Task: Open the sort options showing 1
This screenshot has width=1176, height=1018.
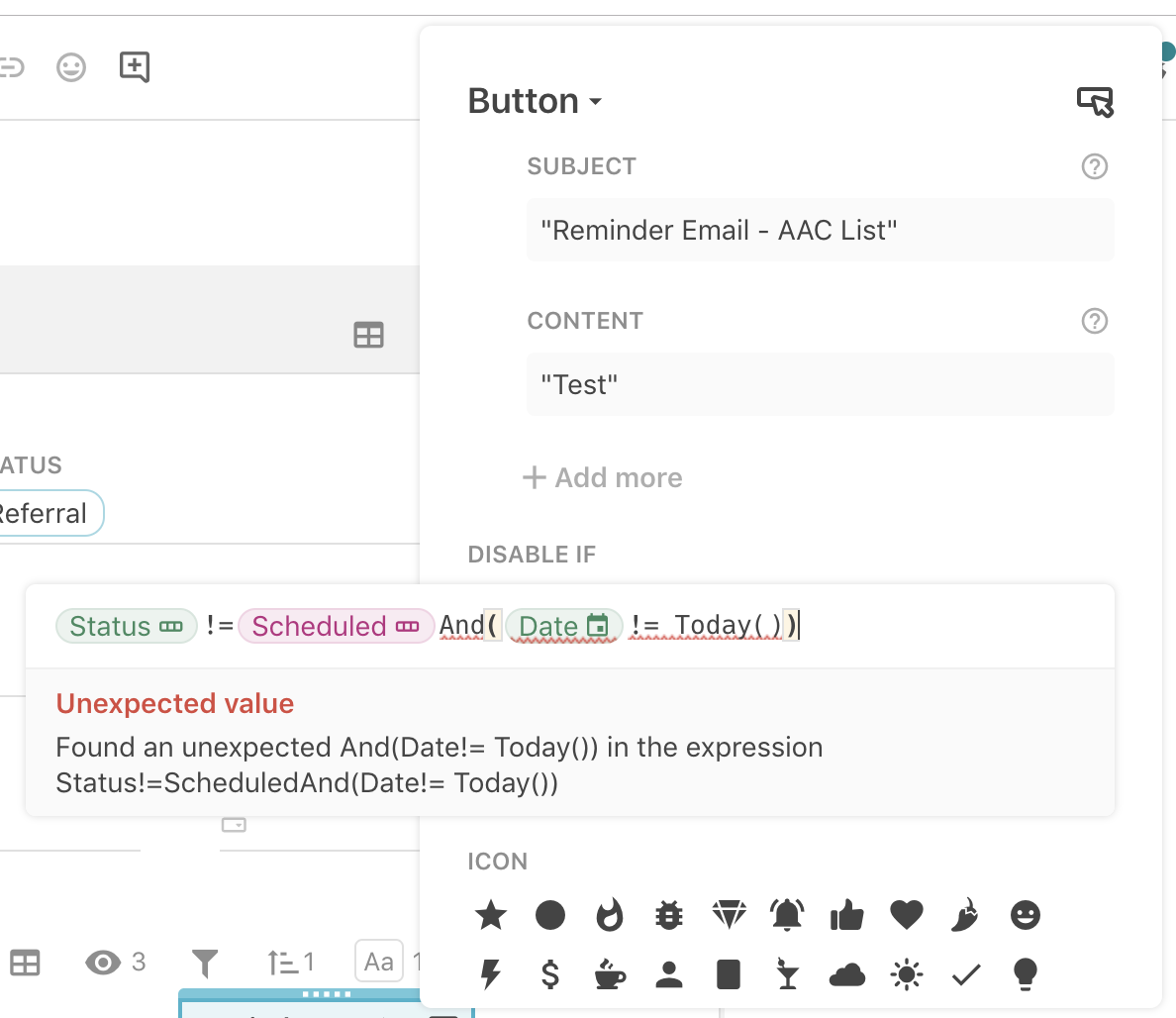Action: point(291,962)
